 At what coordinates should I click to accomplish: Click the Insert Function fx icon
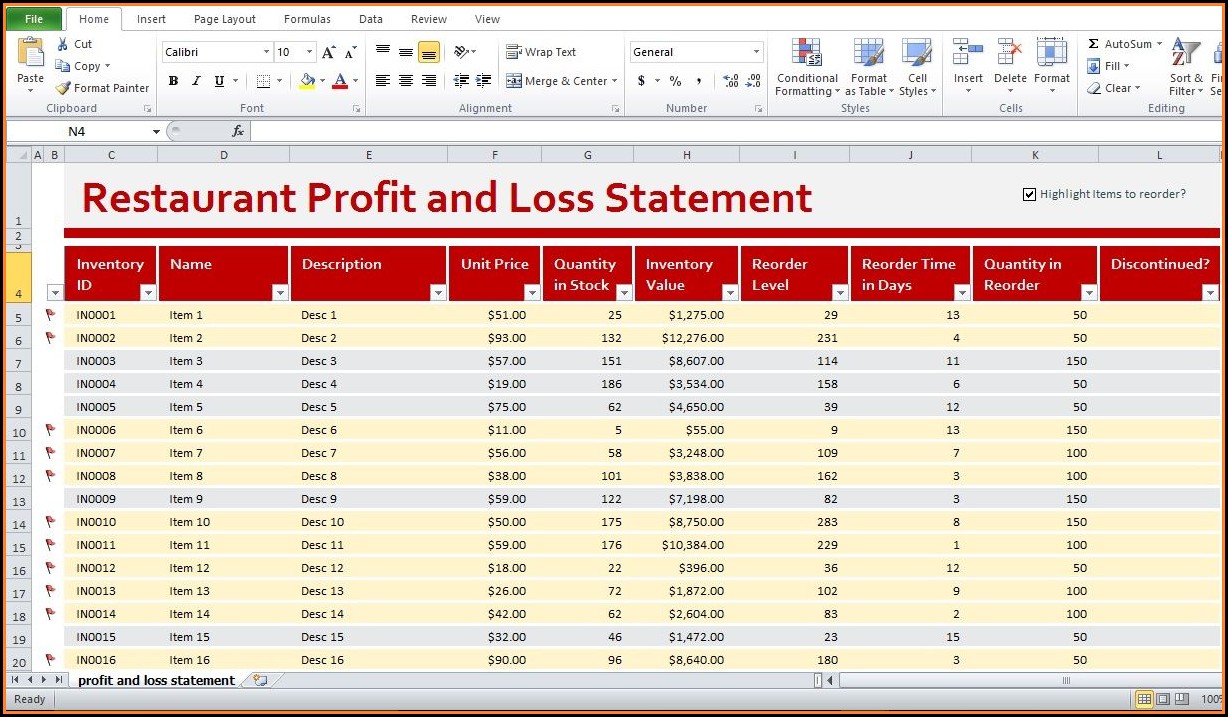[238, 131]
